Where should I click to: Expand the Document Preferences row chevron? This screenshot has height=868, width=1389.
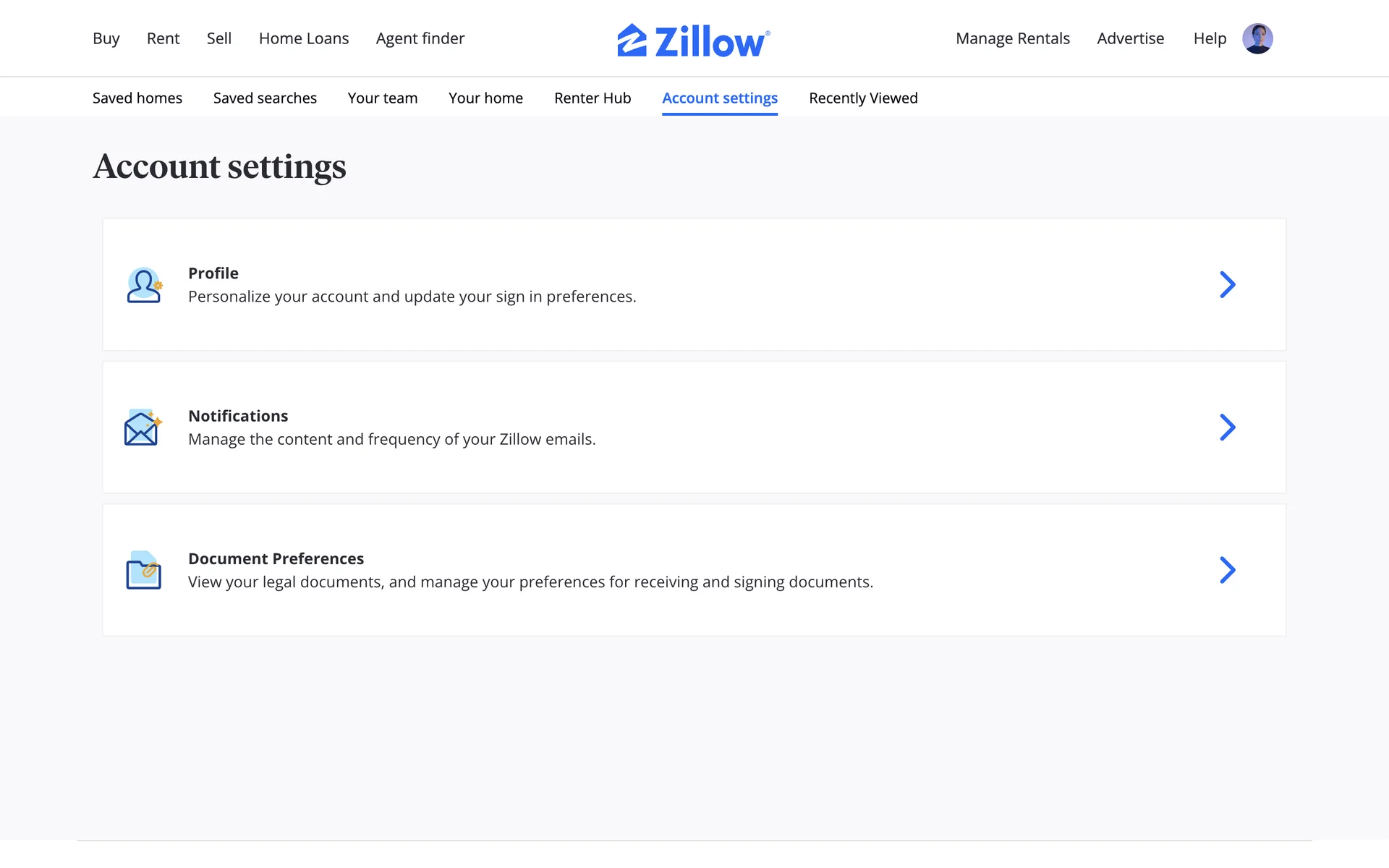[x=1227, y=570]
